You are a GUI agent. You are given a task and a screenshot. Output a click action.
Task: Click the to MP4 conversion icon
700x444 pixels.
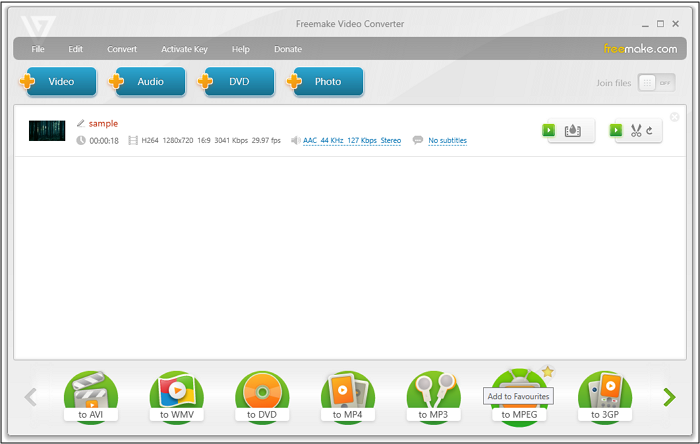348,396
